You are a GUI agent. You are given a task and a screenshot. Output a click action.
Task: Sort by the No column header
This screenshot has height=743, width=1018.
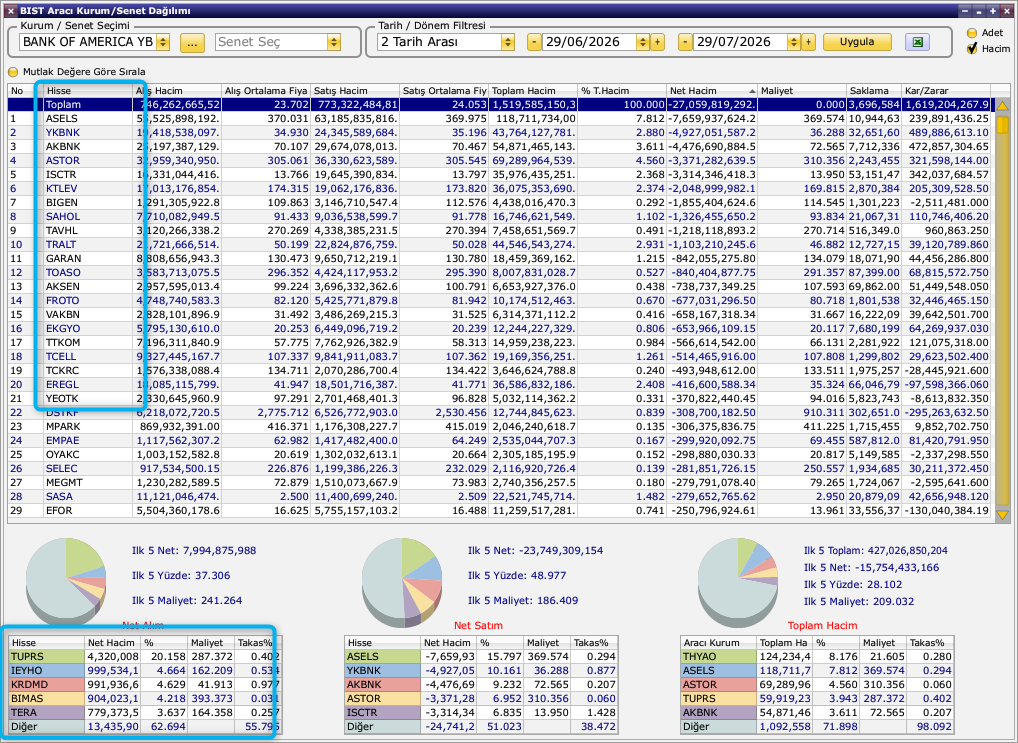(x=25, y=91)
